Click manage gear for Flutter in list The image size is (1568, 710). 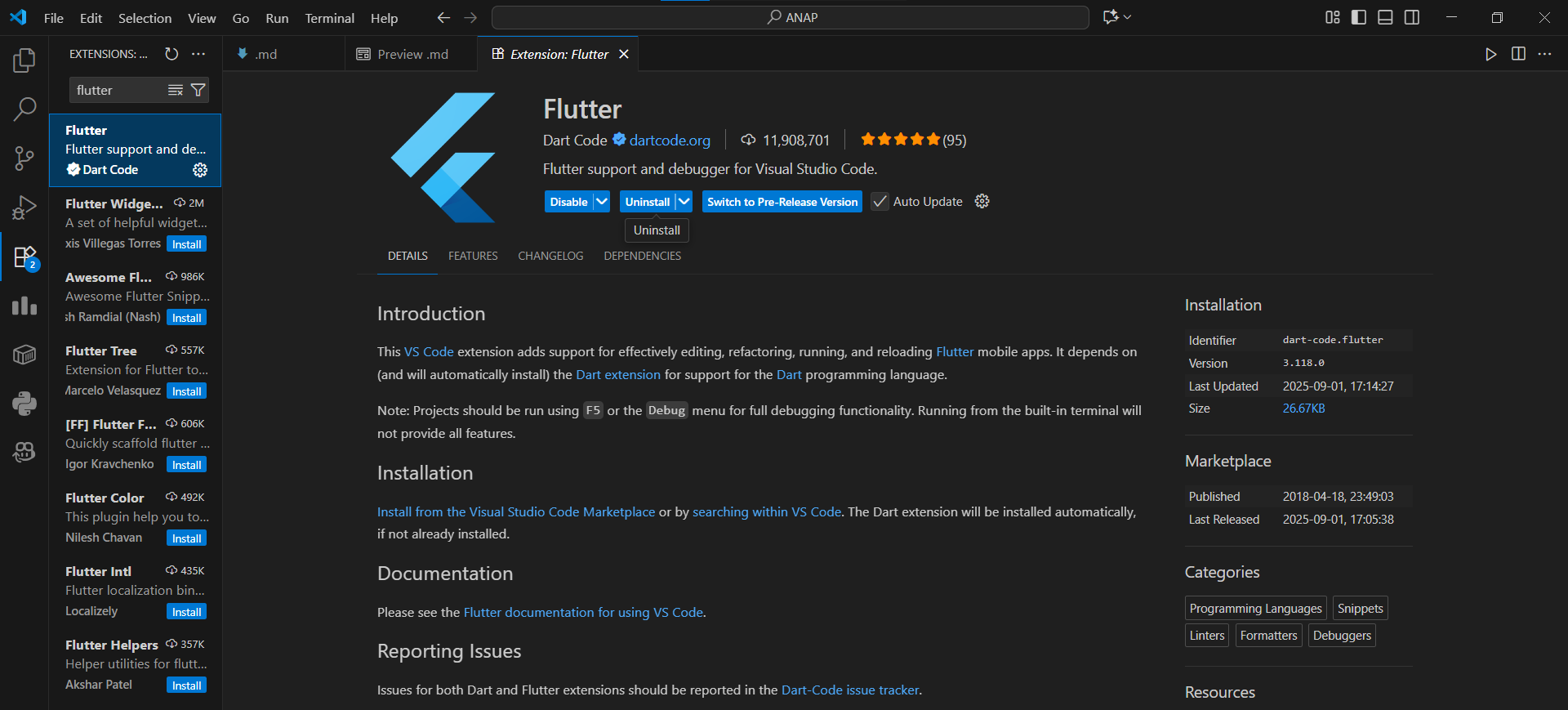point(200,170)
